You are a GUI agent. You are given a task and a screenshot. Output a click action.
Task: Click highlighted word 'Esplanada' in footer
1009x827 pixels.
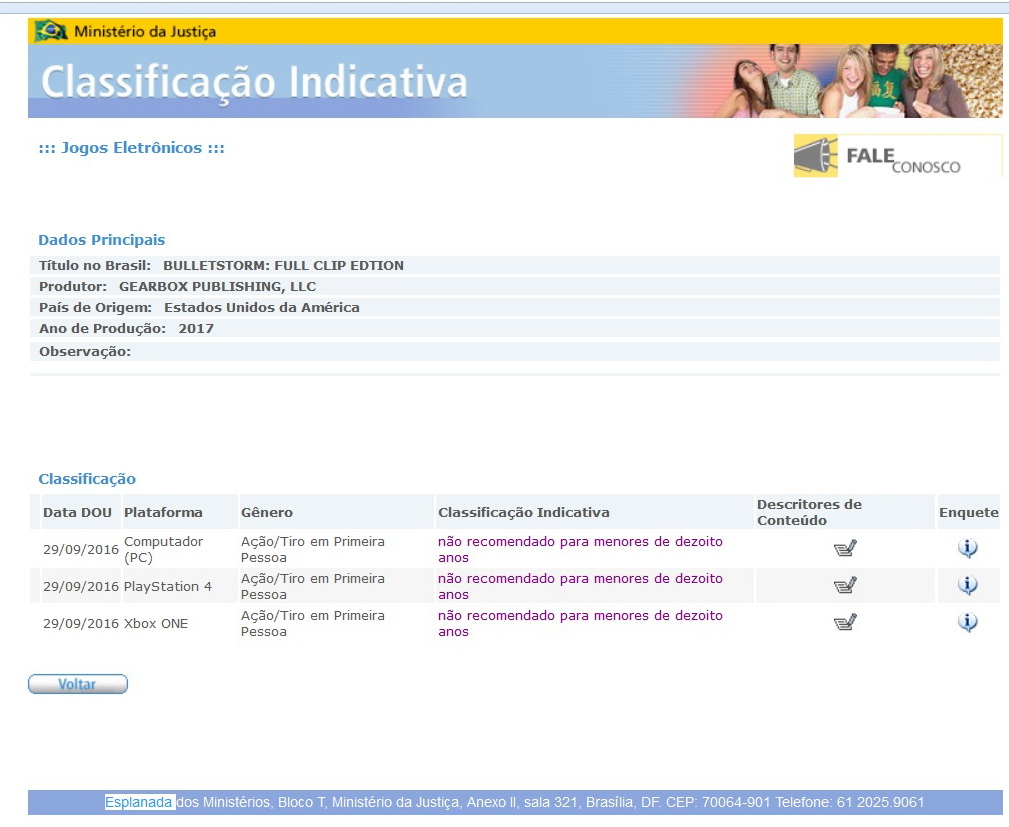click(139, 803)
